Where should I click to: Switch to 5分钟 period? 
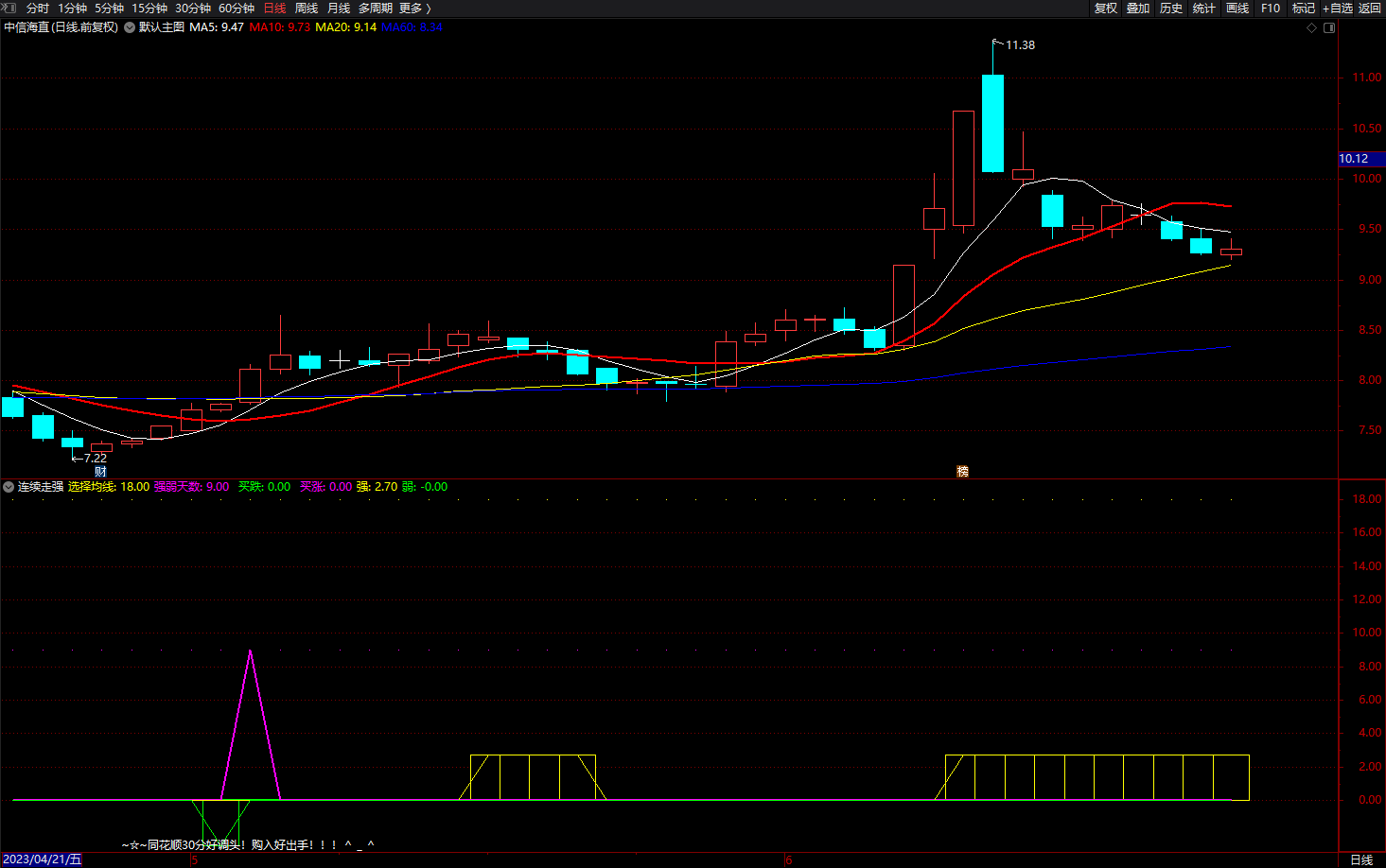pyautogui.click(x=109, y=8)
